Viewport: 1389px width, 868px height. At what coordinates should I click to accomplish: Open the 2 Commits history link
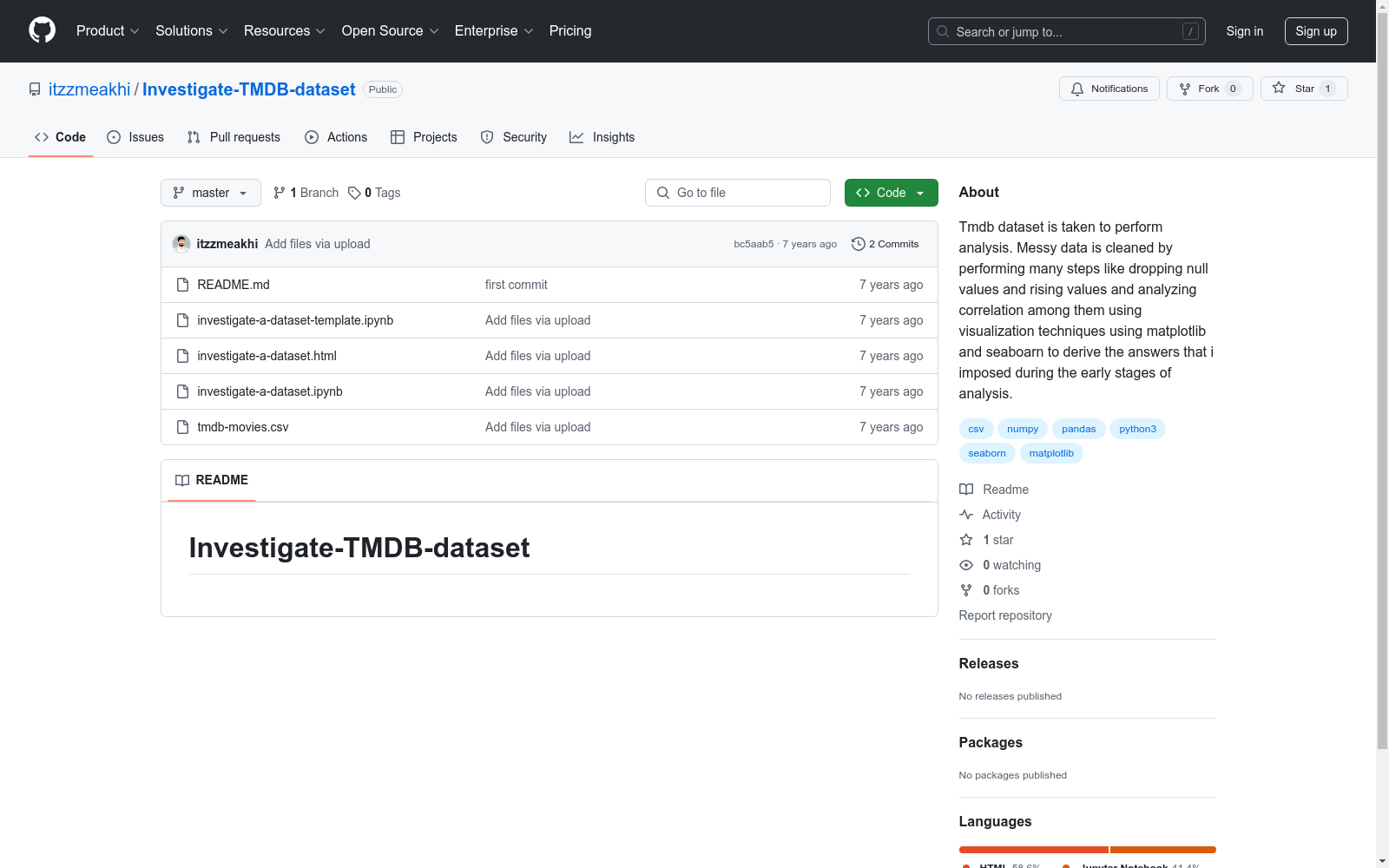click(x=885, y=244)
